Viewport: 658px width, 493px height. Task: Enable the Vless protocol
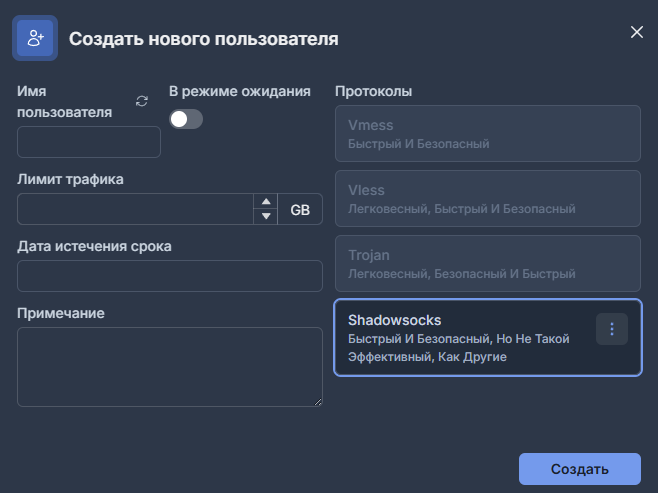[487, 199]
